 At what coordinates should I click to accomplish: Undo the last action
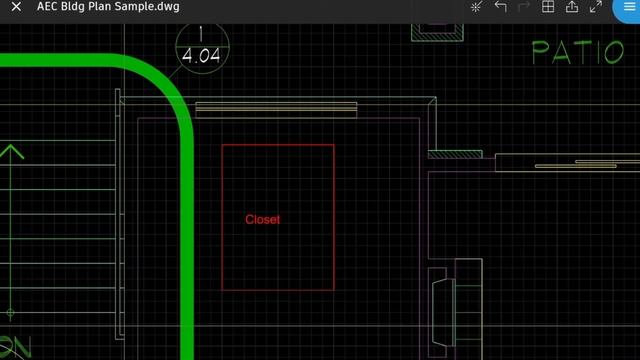point(500,7)
